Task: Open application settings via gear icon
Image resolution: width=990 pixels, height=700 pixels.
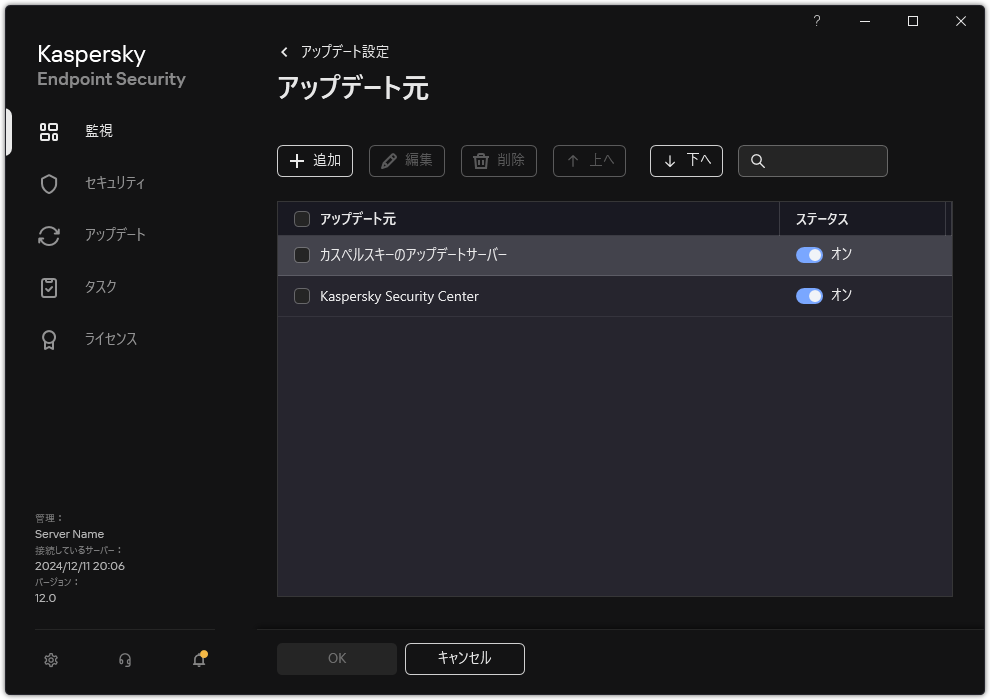Action: [50, 660]
